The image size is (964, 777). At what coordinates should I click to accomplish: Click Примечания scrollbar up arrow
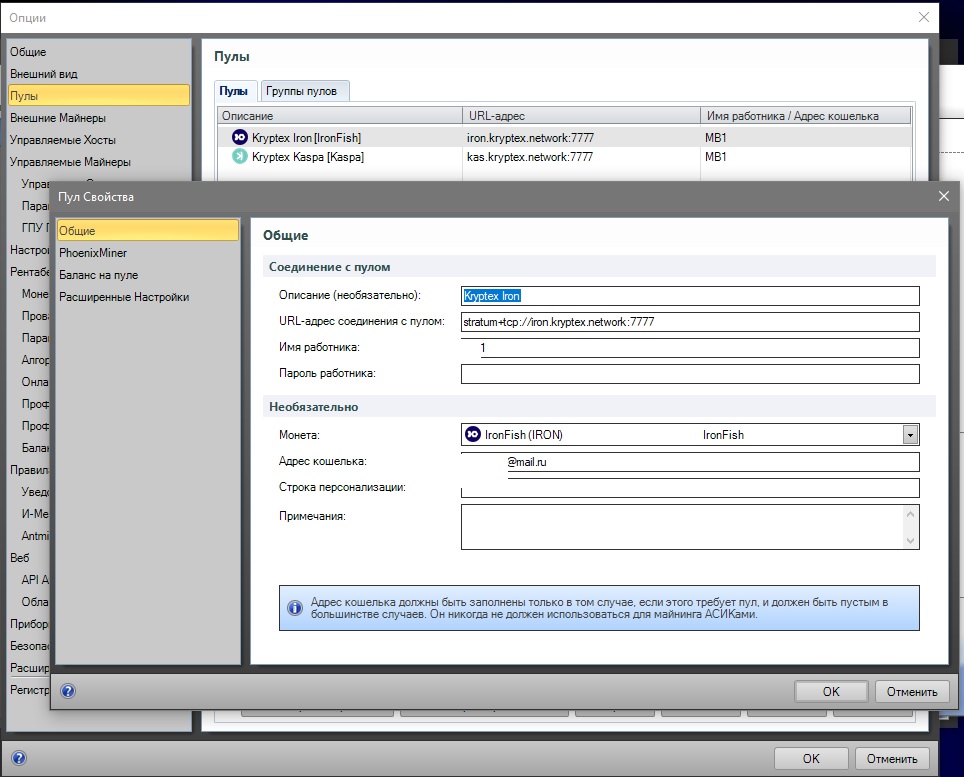click(911, 513)
